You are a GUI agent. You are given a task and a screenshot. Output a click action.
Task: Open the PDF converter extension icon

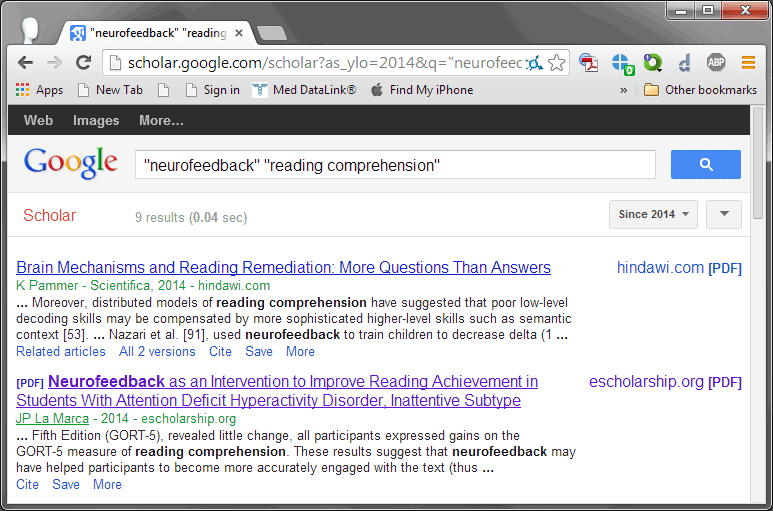(x=588, y=63)
